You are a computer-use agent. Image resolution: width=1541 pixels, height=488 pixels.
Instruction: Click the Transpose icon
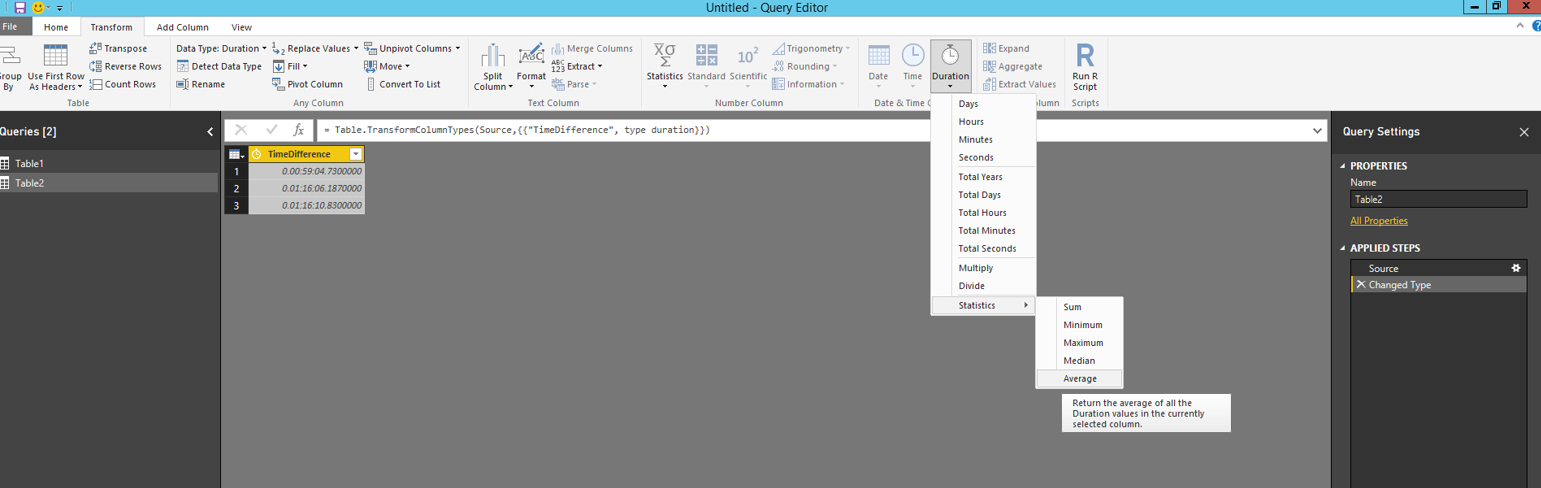click(x=95, y=48)
